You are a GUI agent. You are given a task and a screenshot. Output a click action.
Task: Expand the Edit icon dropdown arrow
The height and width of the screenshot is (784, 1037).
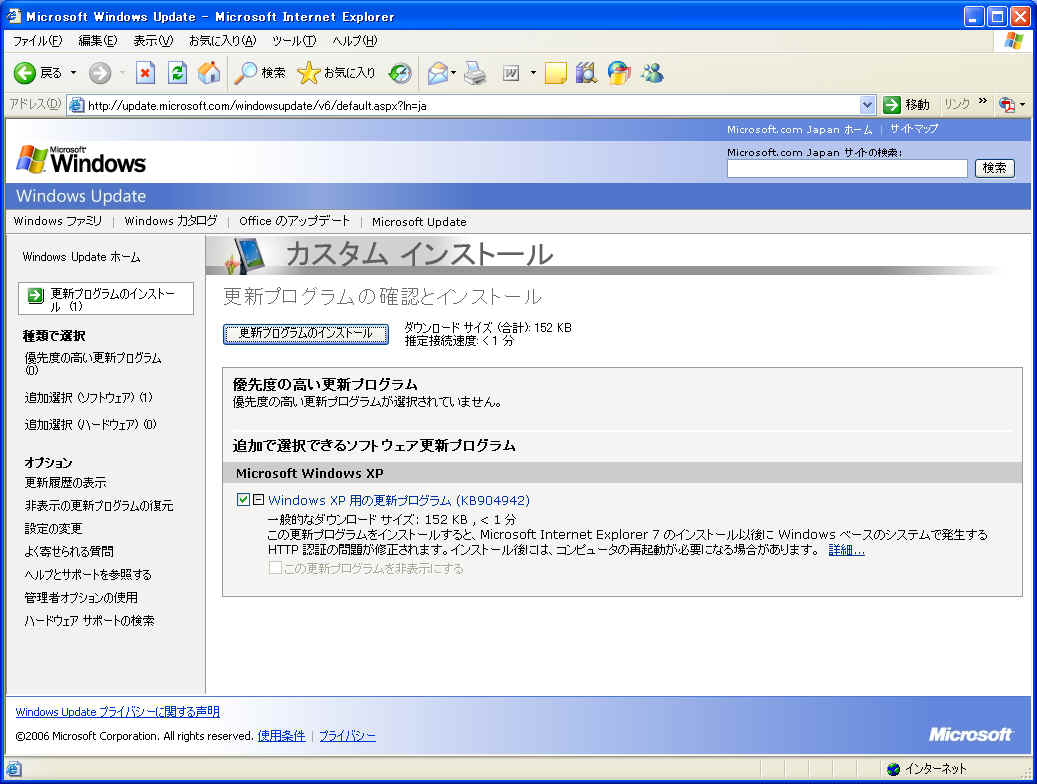(x=533, y=73)
